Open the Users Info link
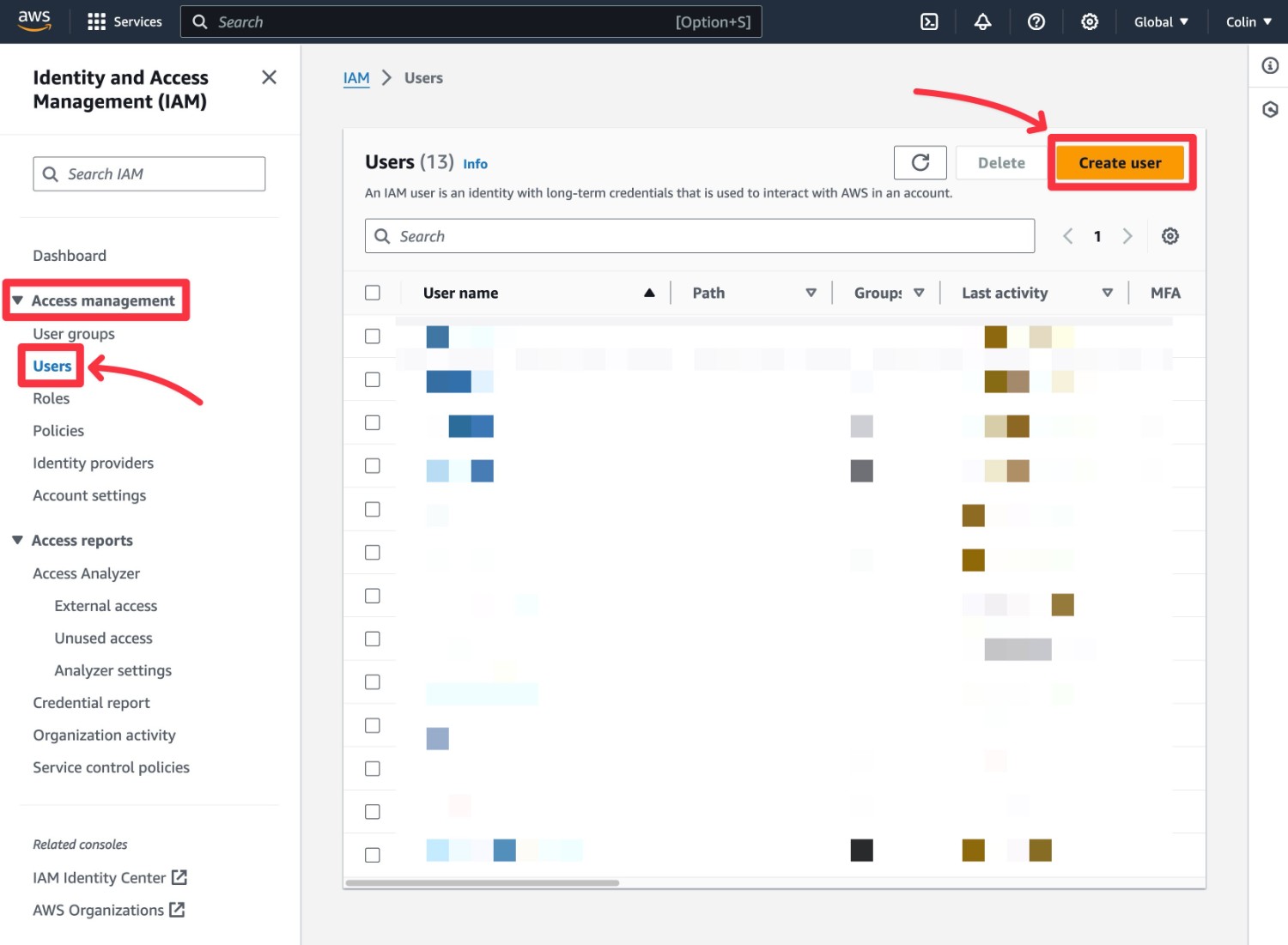 [x=475, y=164]
